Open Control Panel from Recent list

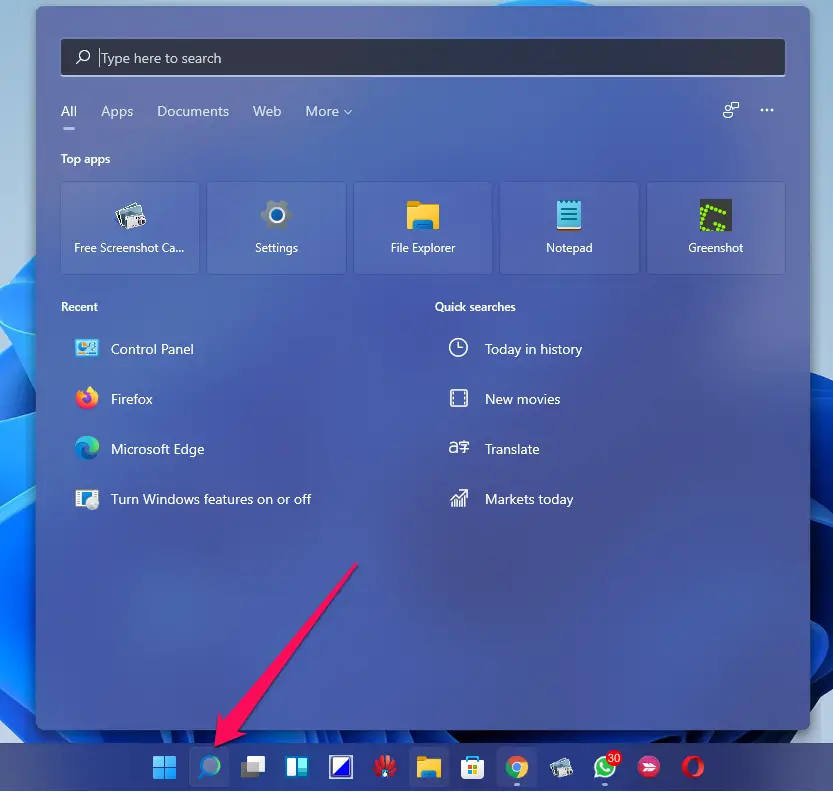coord(134,349)
